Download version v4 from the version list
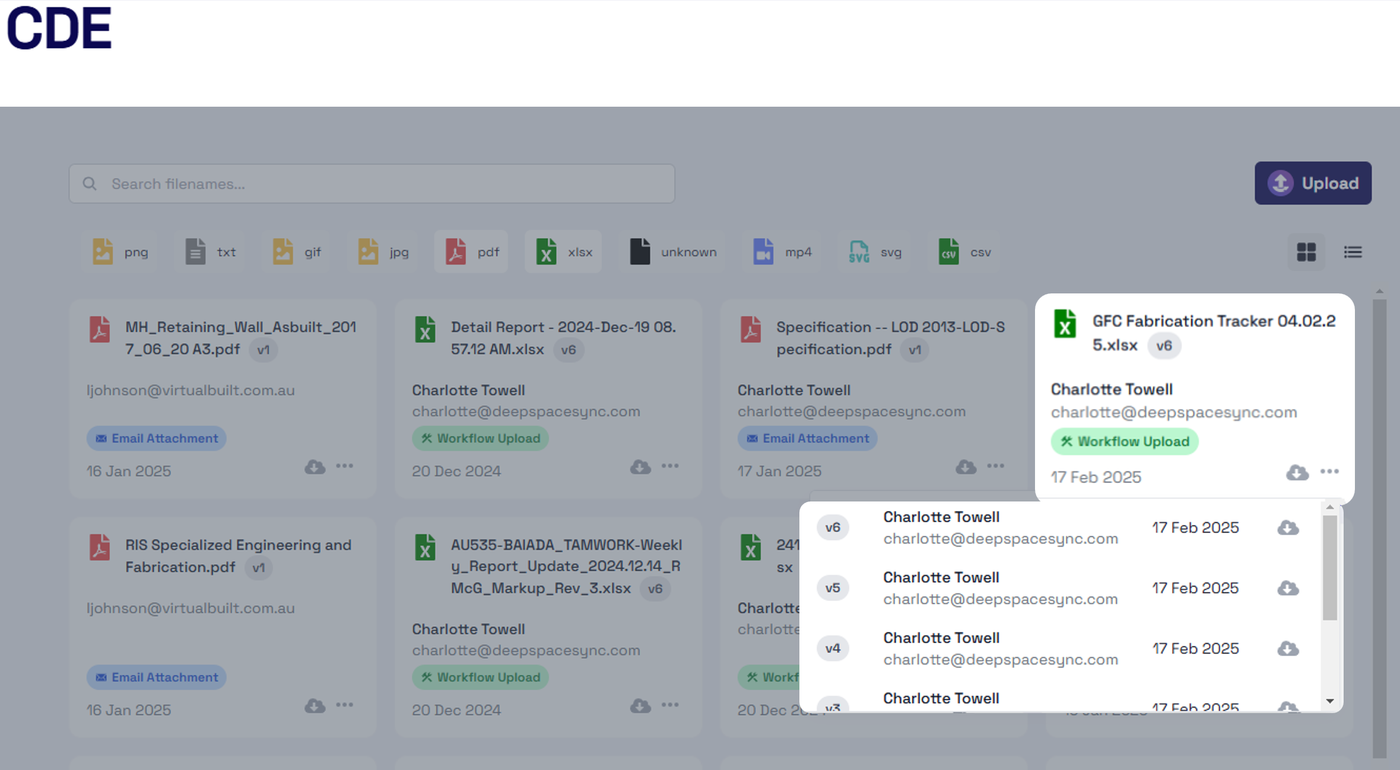The height and width of the screenshot is (770, 1400). 1288,649
